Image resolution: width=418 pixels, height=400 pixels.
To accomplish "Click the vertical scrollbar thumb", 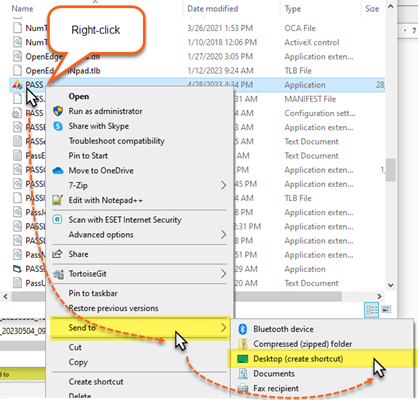I will point(391,169).
